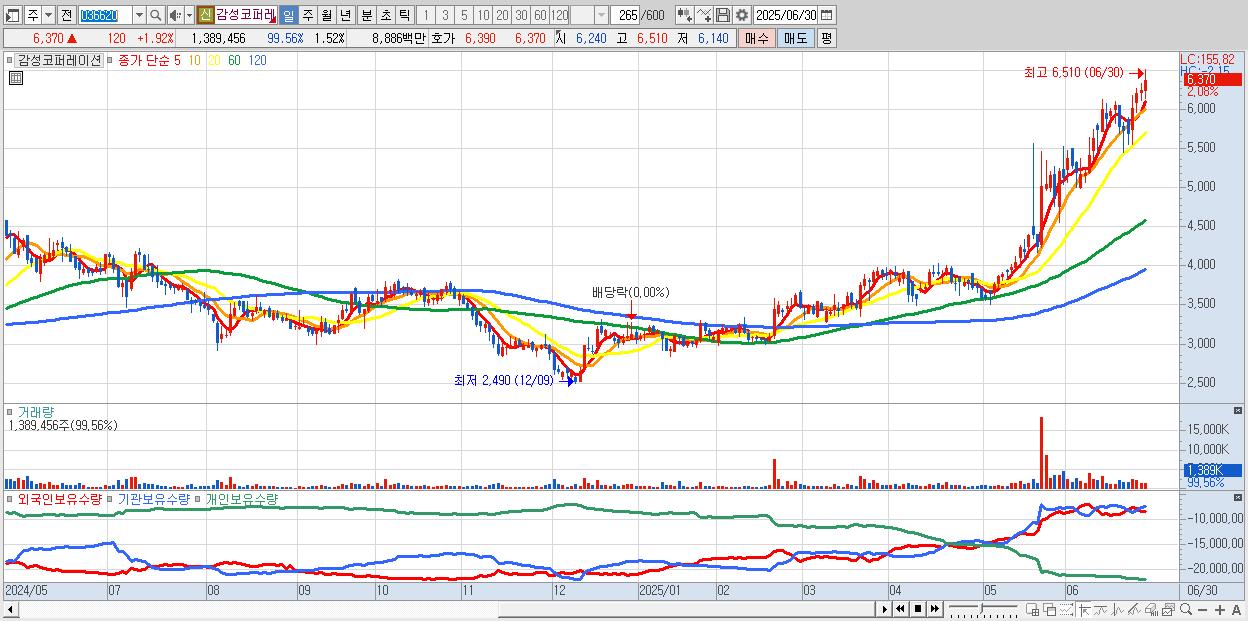The image size is (1248, 621).
Task: Click the save chart floppy disk icon
Action: (x=723, y=15)
